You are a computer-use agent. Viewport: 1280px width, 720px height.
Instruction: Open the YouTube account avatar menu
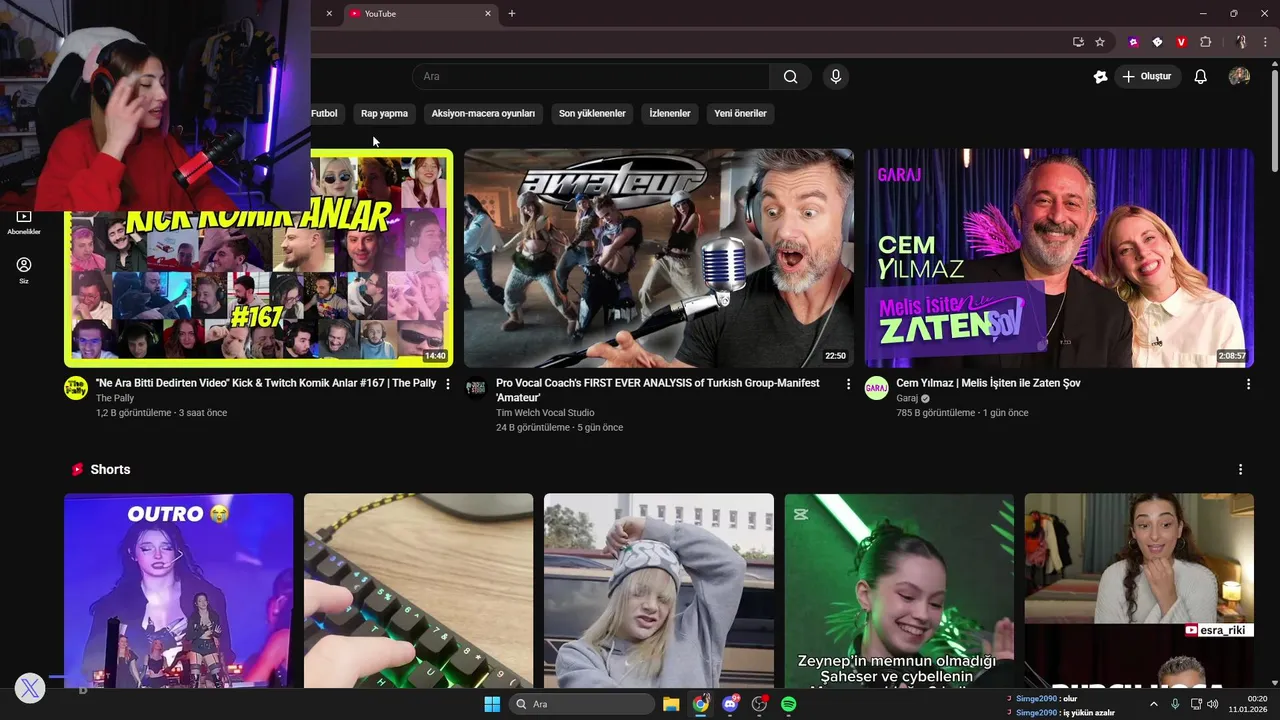point(1239,77)
